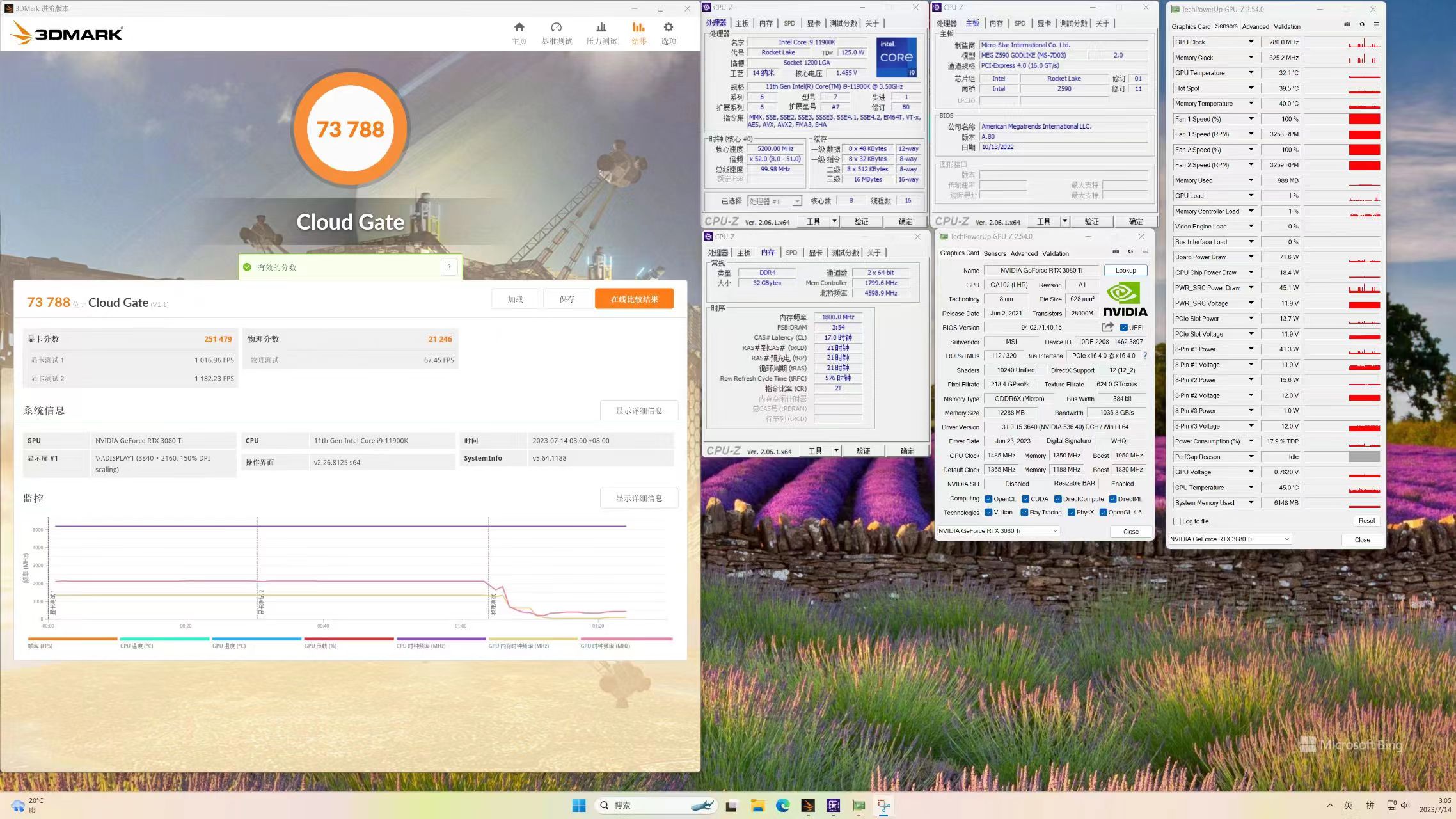Open hamburger menu in GPU-Z Graphics Card window
Image resolution: width=1456 pixels, height=819 pixels.
coord(1145,251)
